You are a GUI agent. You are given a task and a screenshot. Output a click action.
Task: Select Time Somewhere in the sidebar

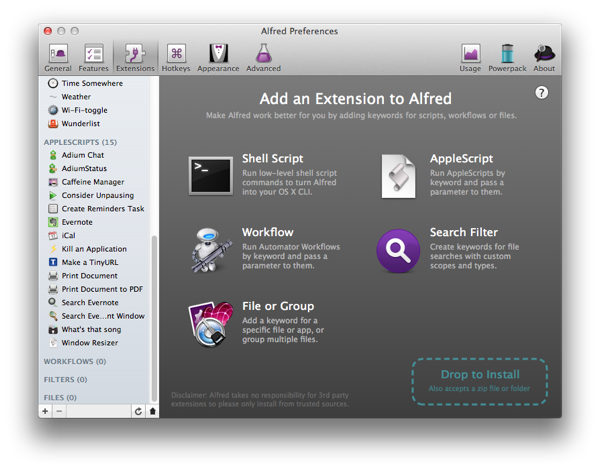[x=92, y=83]
